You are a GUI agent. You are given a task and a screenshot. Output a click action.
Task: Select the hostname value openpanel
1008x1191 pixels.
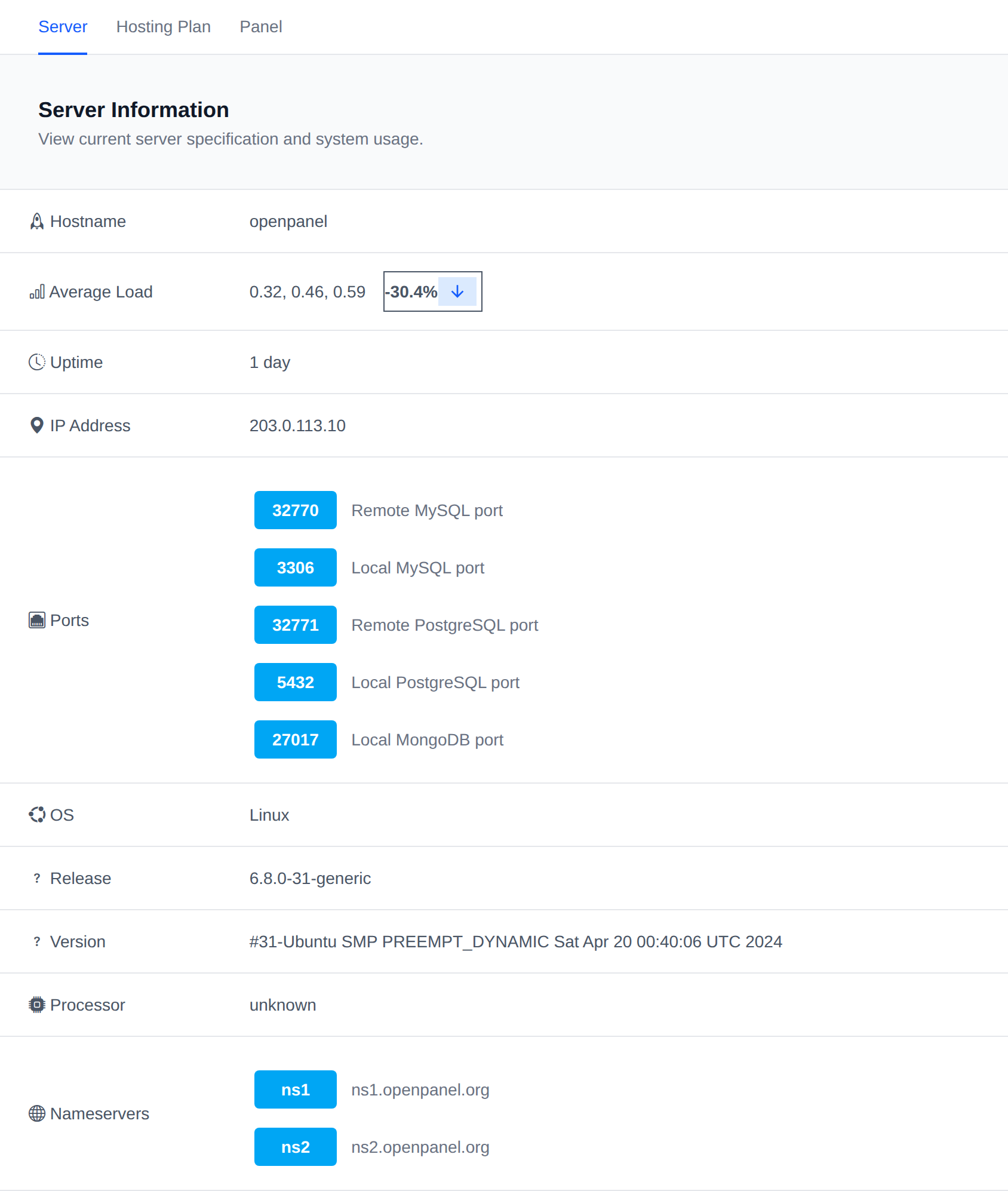click(288, 222)
